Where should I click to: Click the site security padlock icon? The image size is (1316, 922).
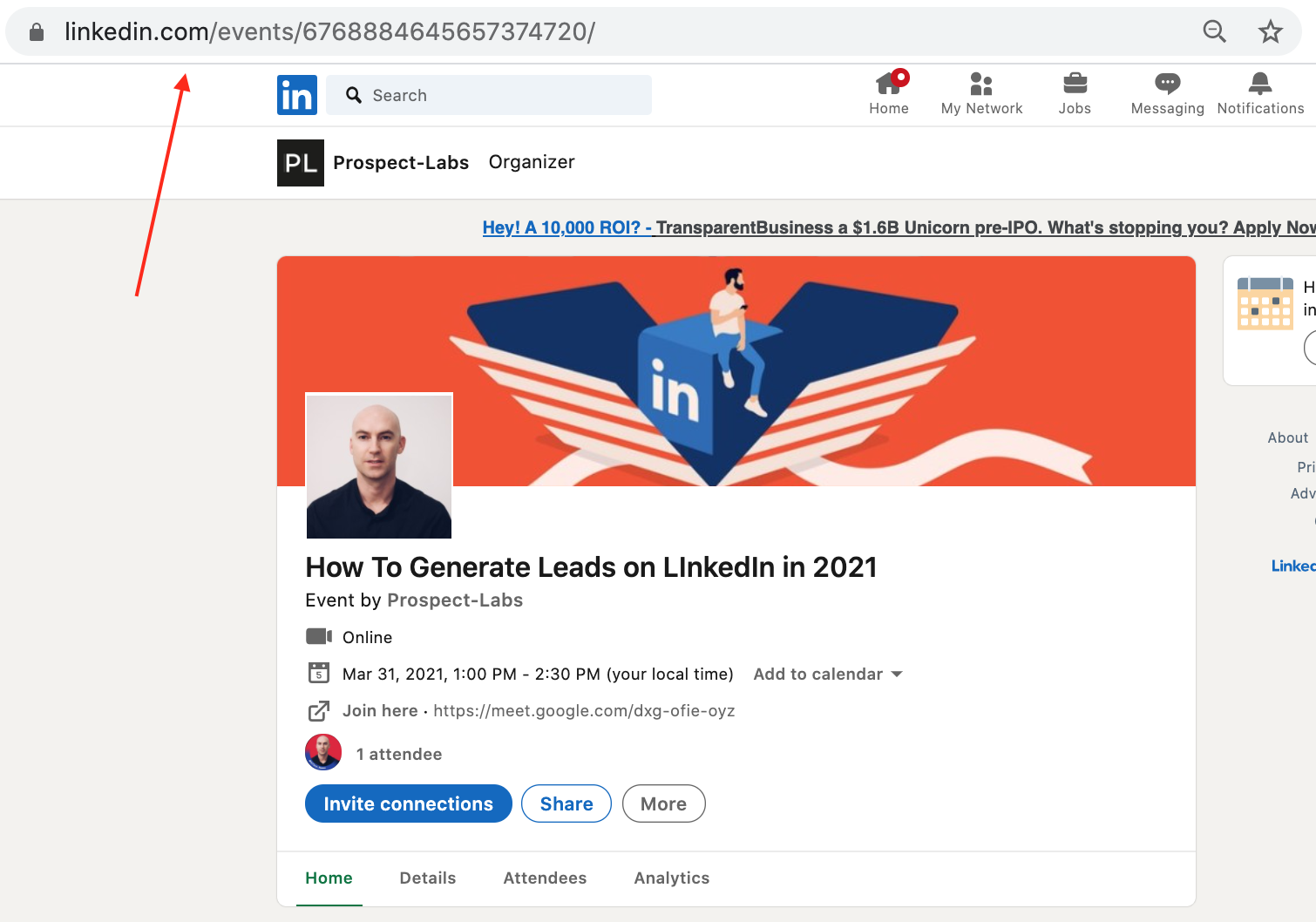37,32
